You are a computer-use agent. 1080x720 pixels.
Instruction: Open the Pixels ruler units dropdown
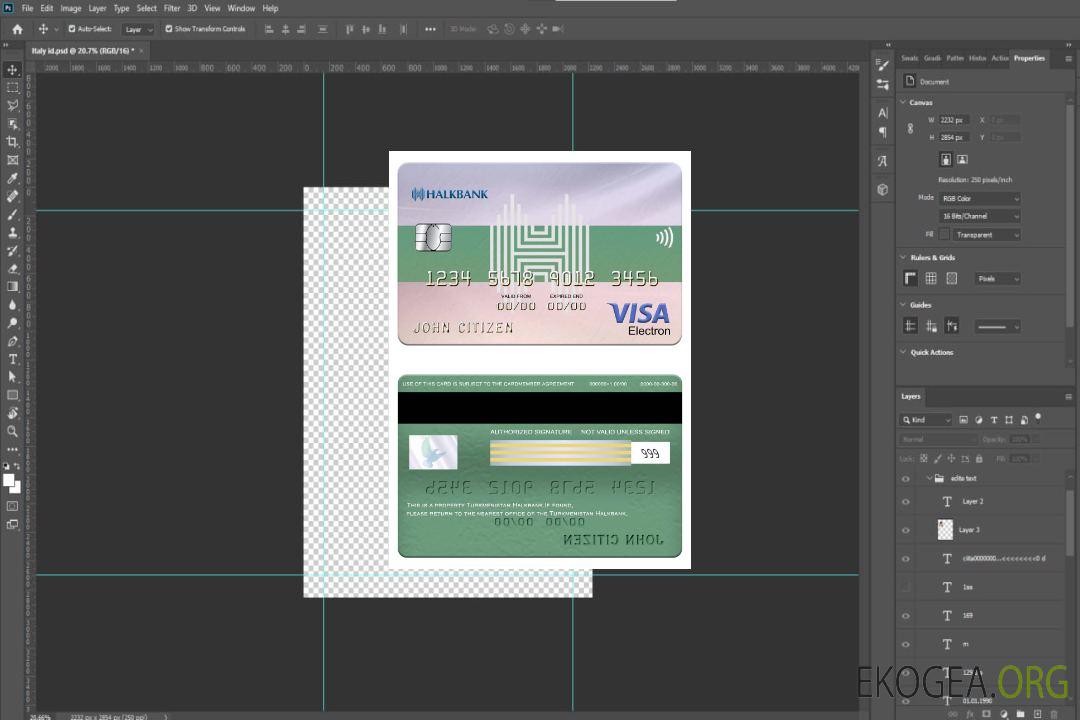tap(998, 278)
